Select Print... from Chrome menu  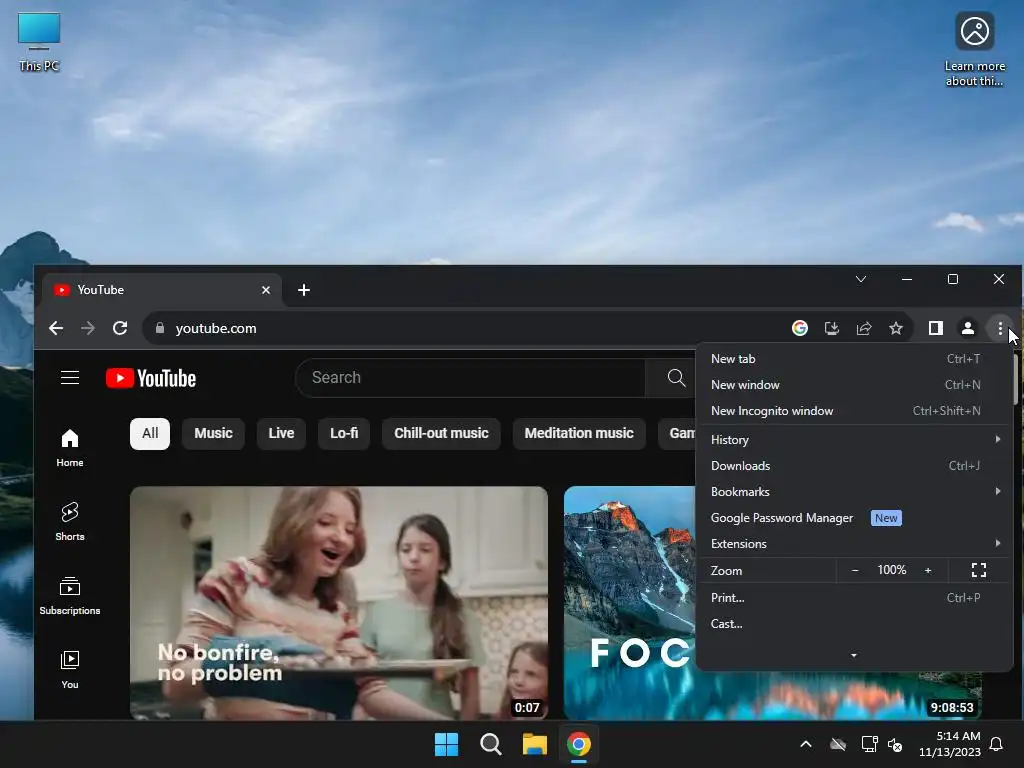[855, 598]
